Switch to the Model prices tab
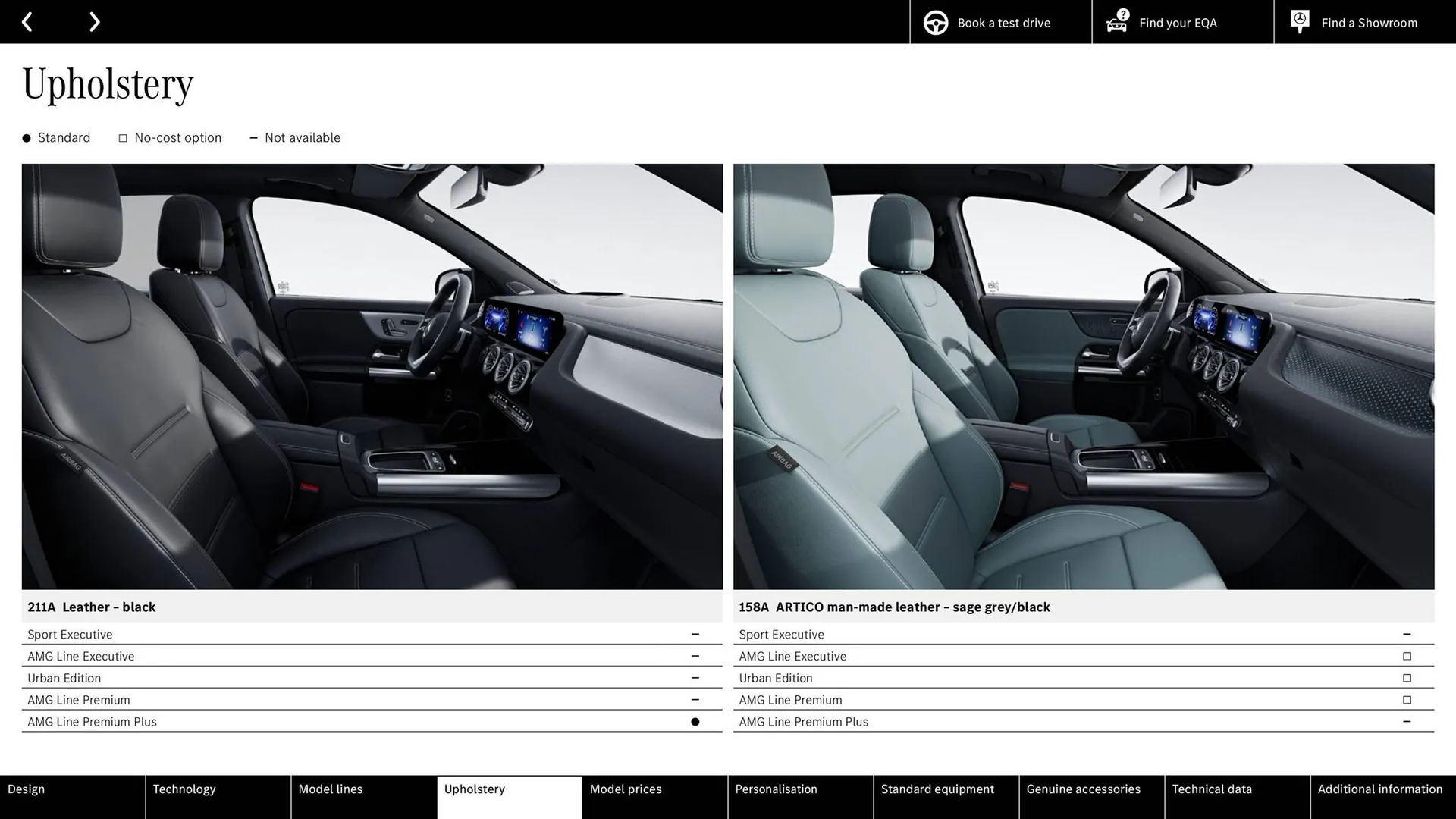Viewport: 1456px width, 819px height. [x=626, y=789]
